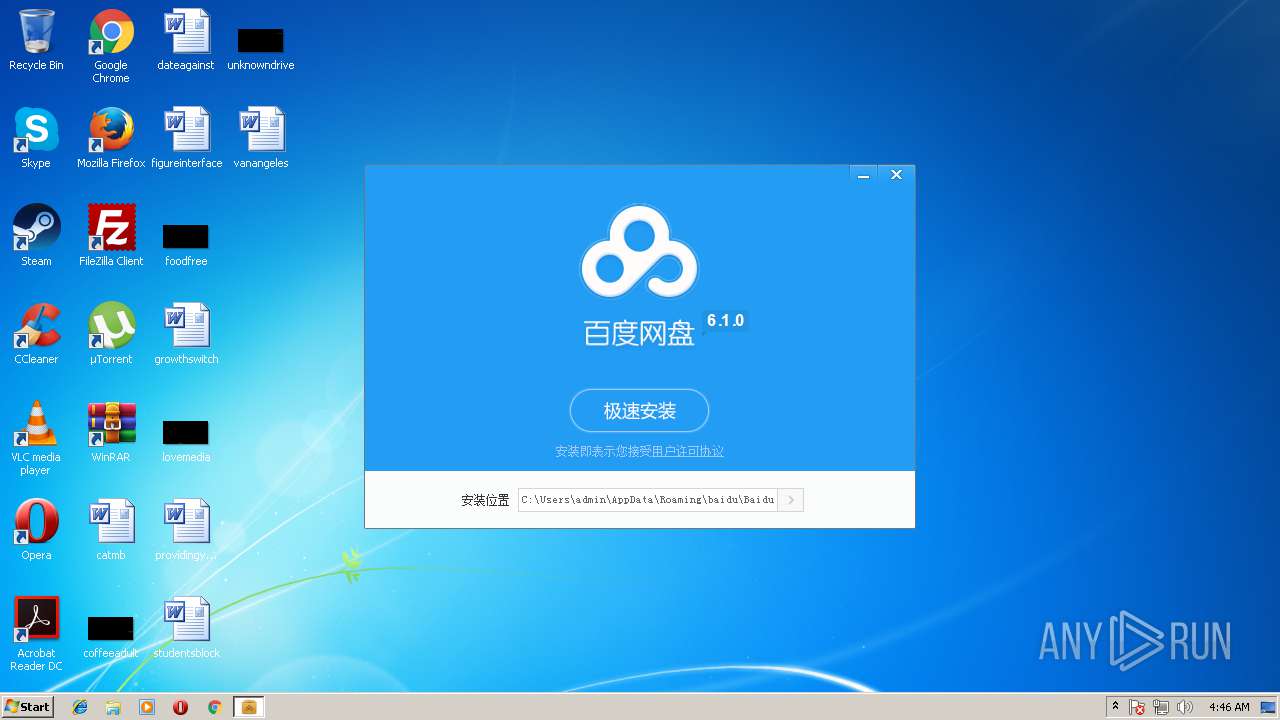Launch Internet Explorer from taskbar
Viewport: 1280px width, 720px height.
pos(80,707)
